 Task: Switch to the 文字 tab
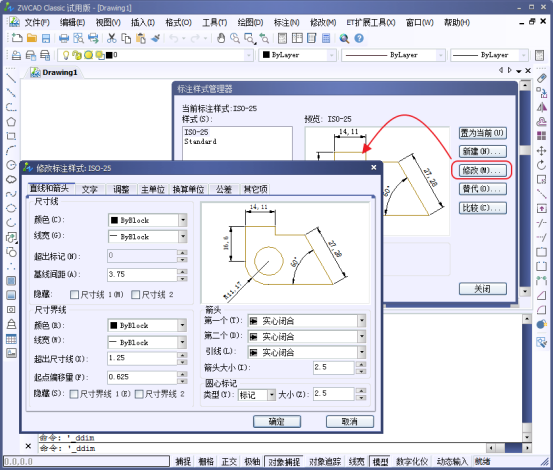pyautogui.click(x=89, y=189)
